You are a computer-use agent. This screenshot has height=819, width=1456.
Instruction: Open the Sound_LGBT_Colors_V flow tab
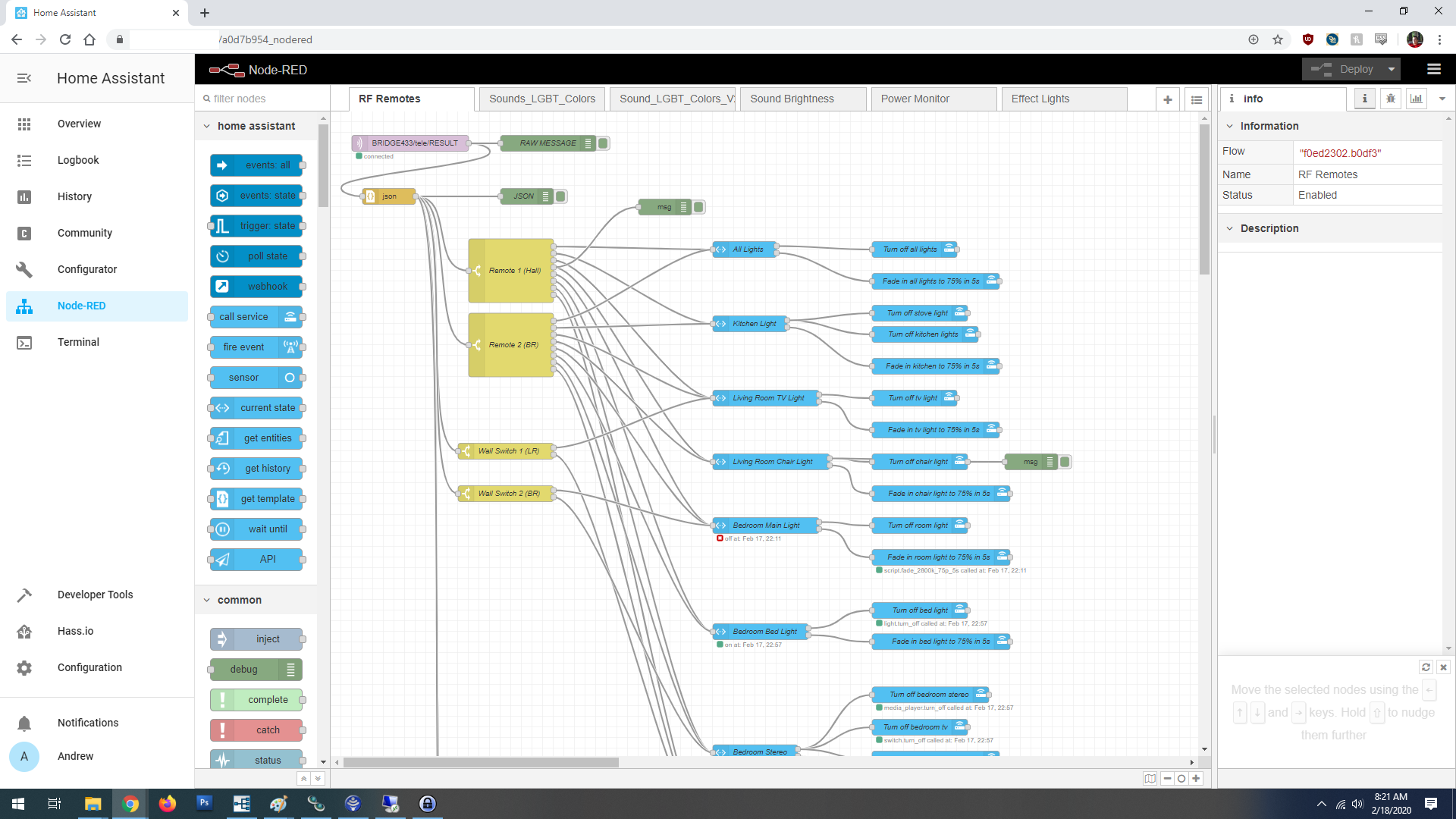click(673, 99)
